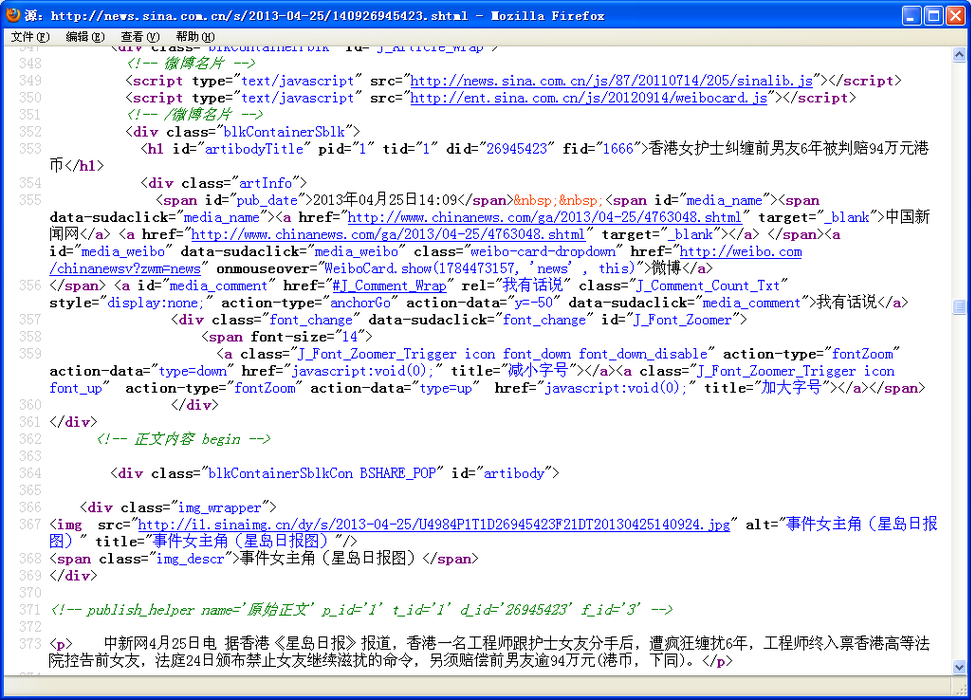Open the 帮助 menu

tap(193, 37)
